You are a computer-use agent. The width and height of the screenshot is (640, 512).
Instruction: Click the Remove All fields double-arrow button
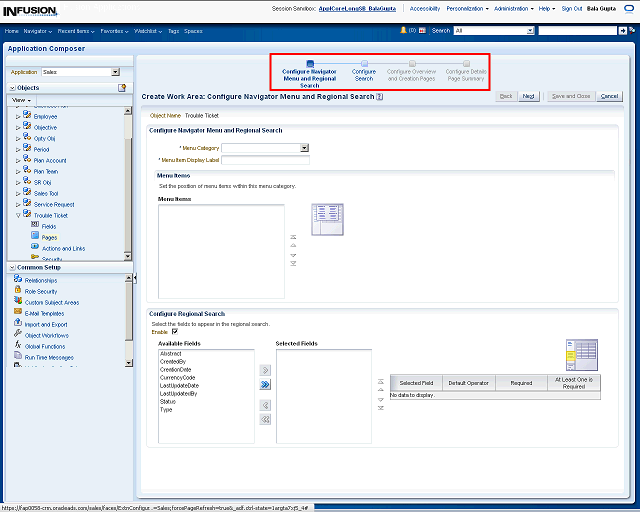265,420
